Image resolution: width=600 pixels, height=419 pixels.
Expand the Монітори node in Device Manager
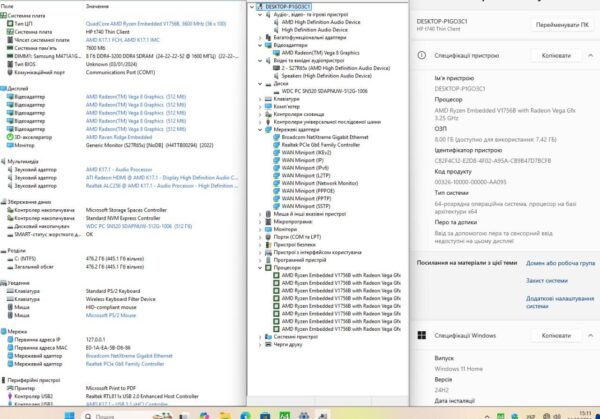[260, 229]
